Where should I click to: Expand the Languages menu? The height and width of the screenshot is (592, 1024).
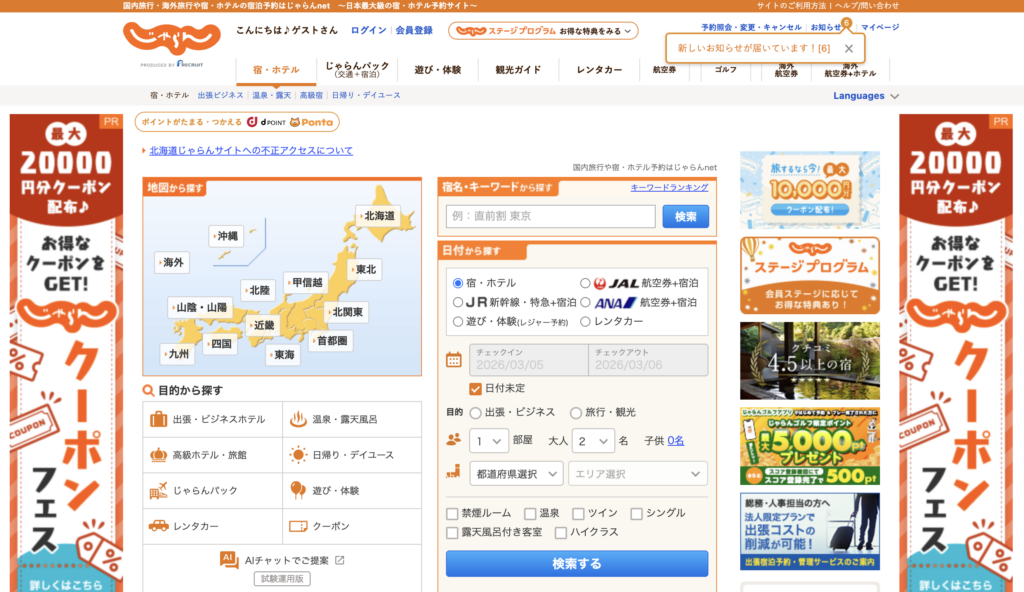[x=866, y=96]
